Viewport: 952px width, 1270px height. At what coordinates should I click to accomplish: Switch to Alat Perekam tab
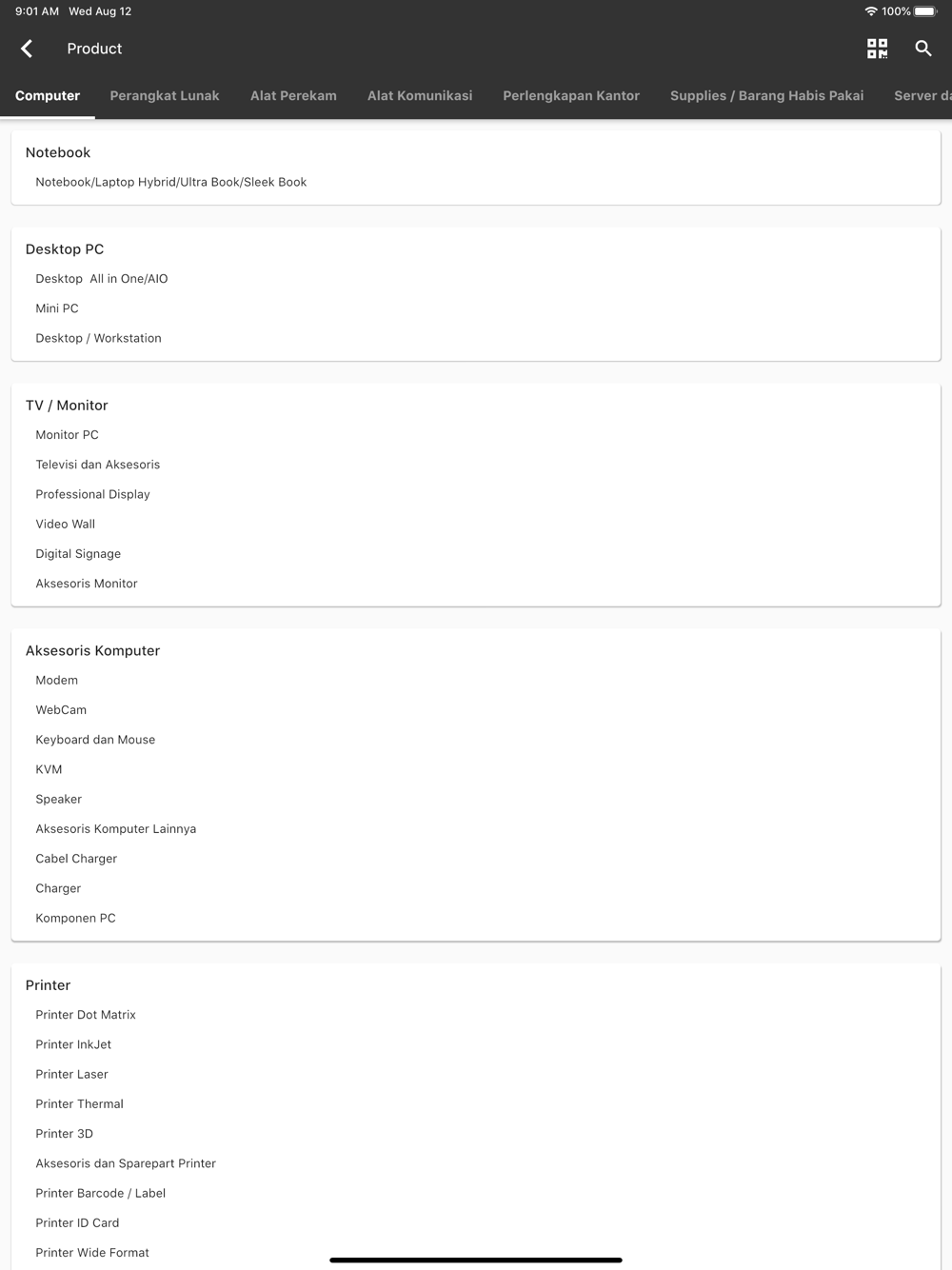point(293,96)
